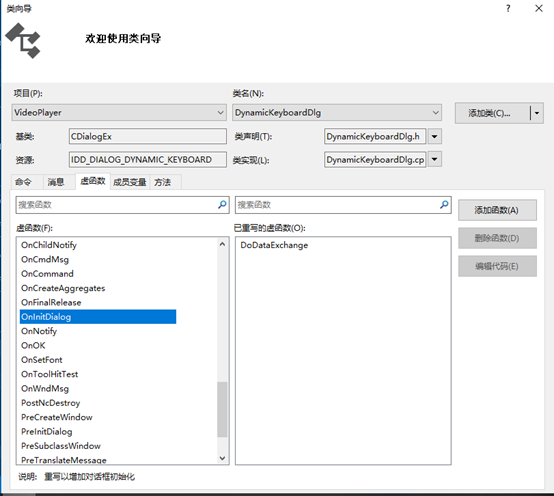Select OnCmdMsg in the list

pyautogui.click(x=45, y=259)
